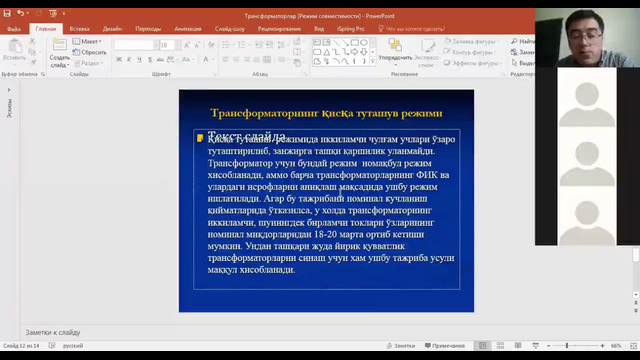Screen dimensions: 640x360
Task: Clear all formatting icon
Action: 211,45
